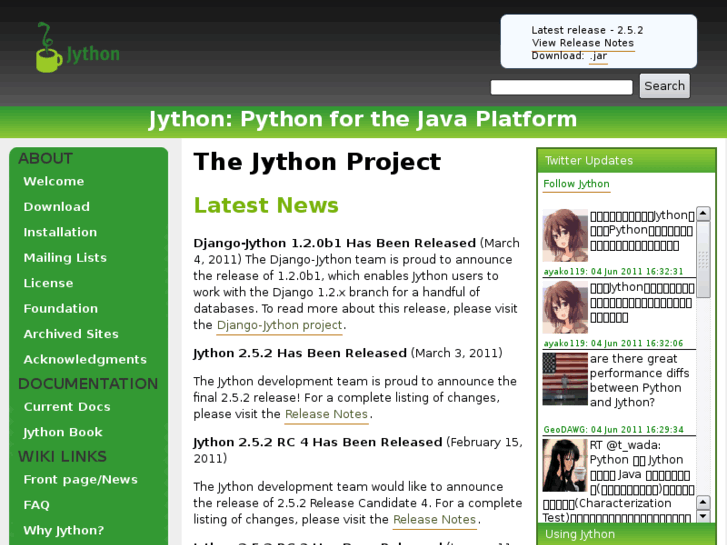
Task: Click the Twitter feed scroll up arrow
Action: [x=703, y=213]
